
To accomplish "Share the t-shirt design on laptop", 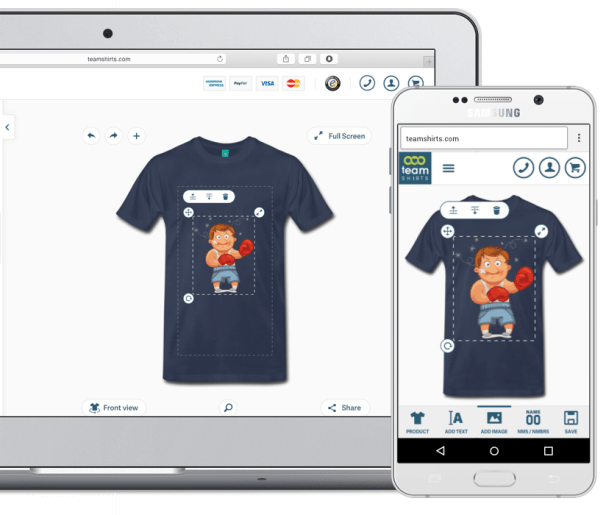I will 345,408.
